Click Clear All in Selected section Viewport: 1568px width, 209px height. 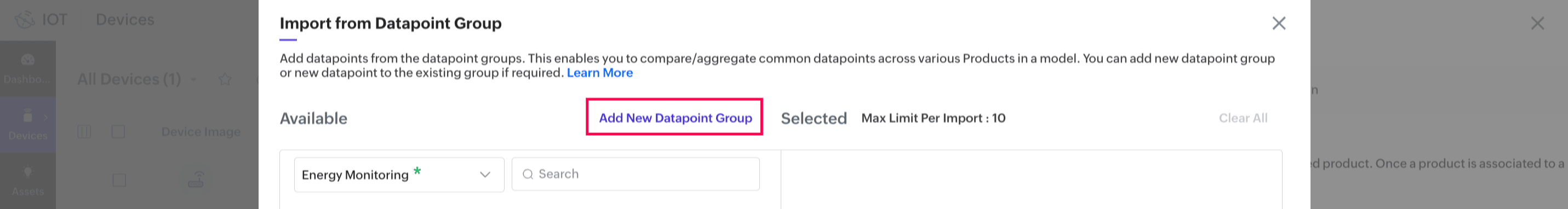pos(1243,119)
